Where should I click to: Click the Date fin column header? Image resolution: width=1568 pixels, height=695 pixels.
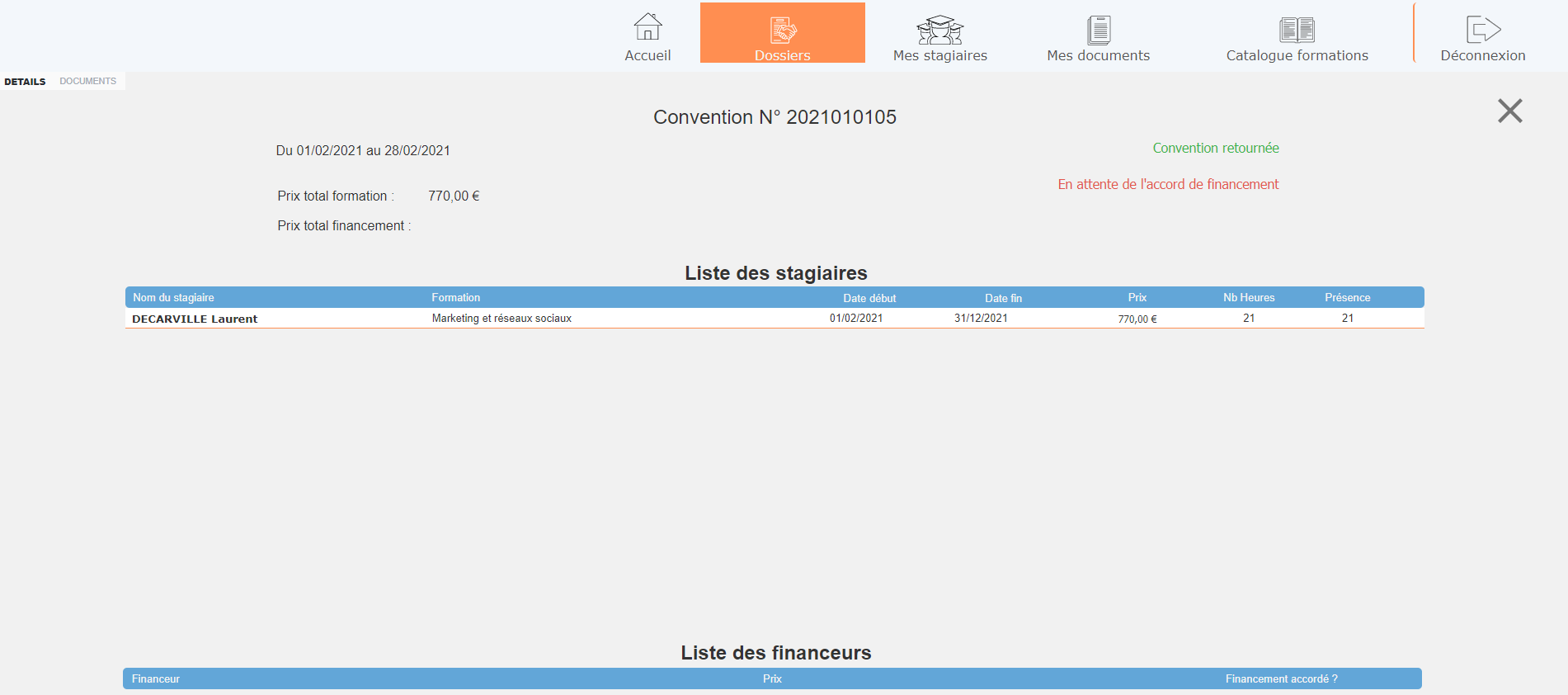tap(1002, 298)
